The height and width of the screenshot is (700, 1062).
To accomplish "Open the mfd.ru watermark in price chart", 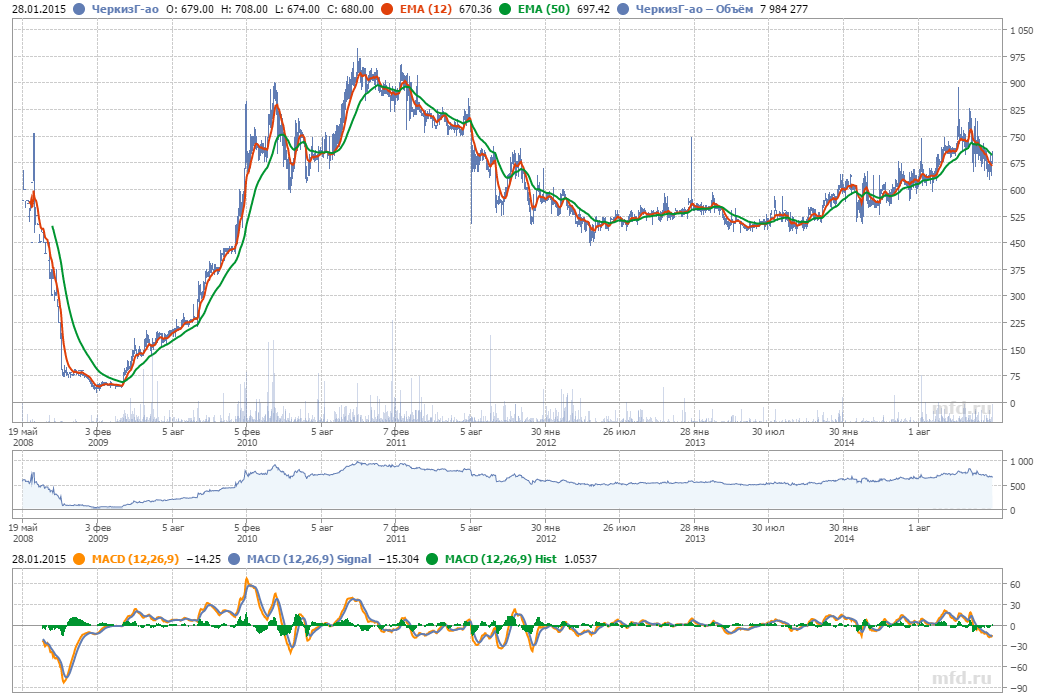I will click(x=964, y=410).
